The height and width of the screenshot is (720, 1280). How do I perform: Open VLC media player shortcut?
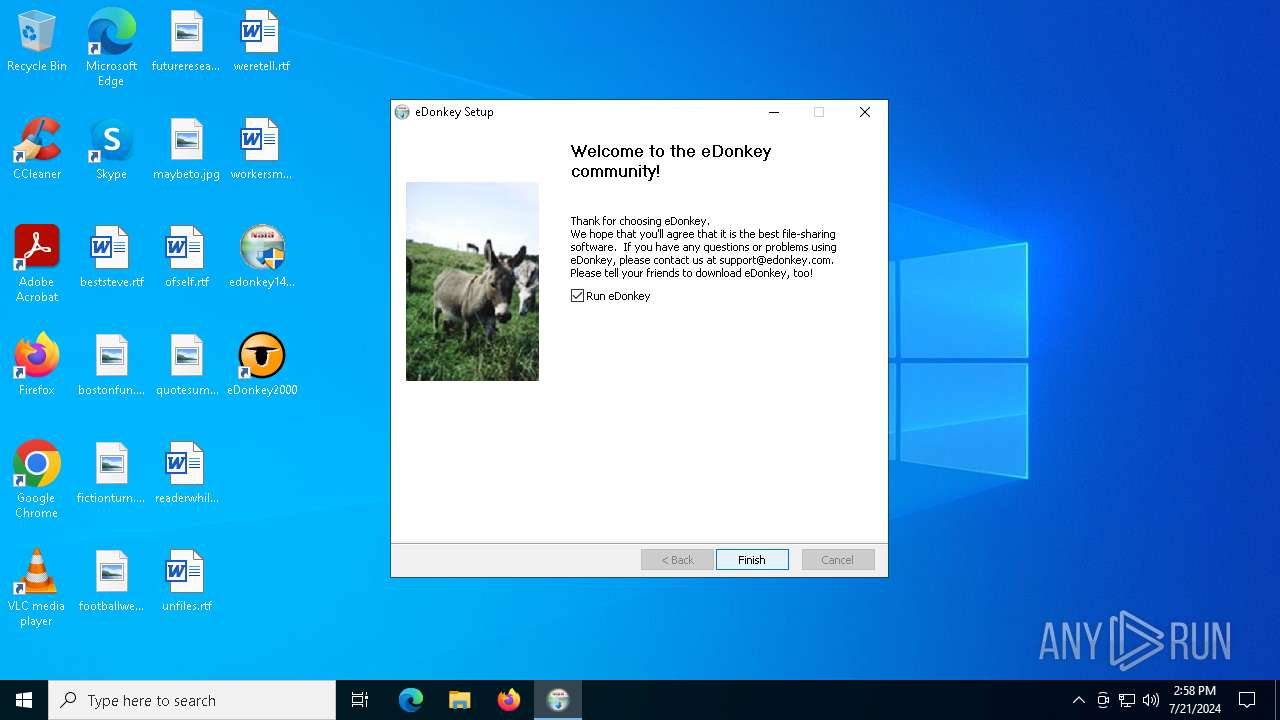point(37,588)
